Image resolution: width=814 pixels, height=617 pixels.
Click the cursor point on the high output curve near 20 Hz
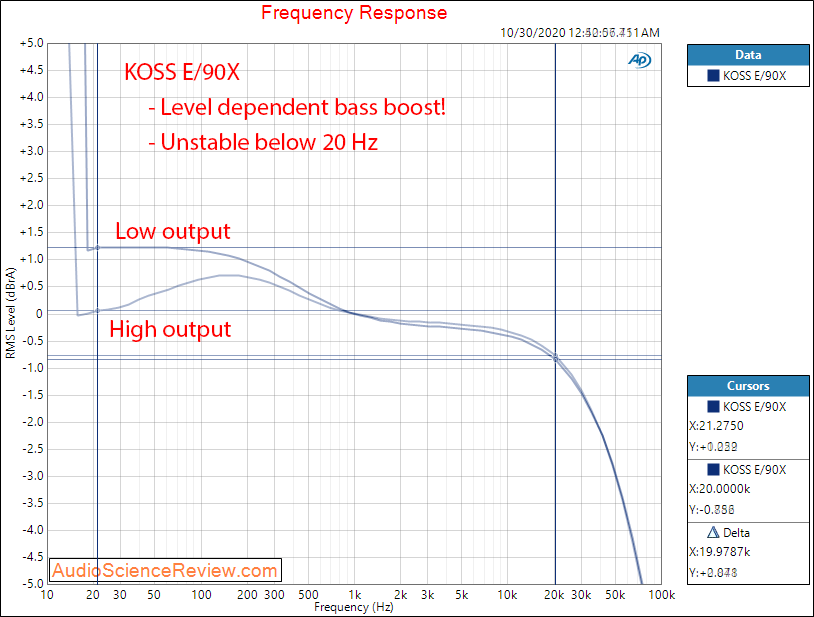point(98,311)
